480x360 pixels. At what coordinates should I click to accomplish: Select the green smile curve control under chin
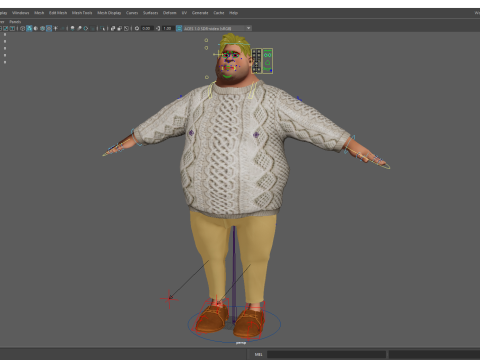pyautogui.click(x=228, y=77)
